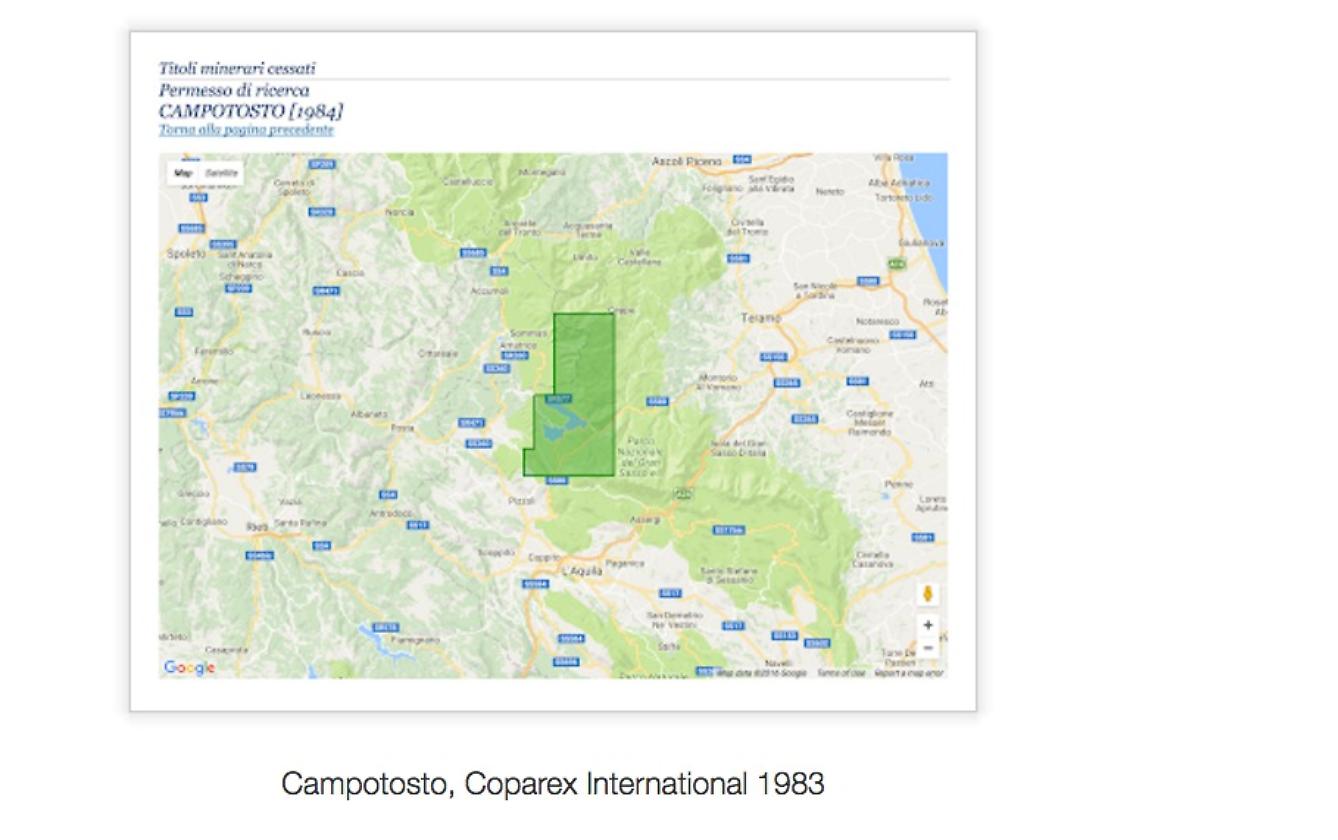Click the Cascia town label
Screen dimensions: 1338x840
[x=351, y=272]
